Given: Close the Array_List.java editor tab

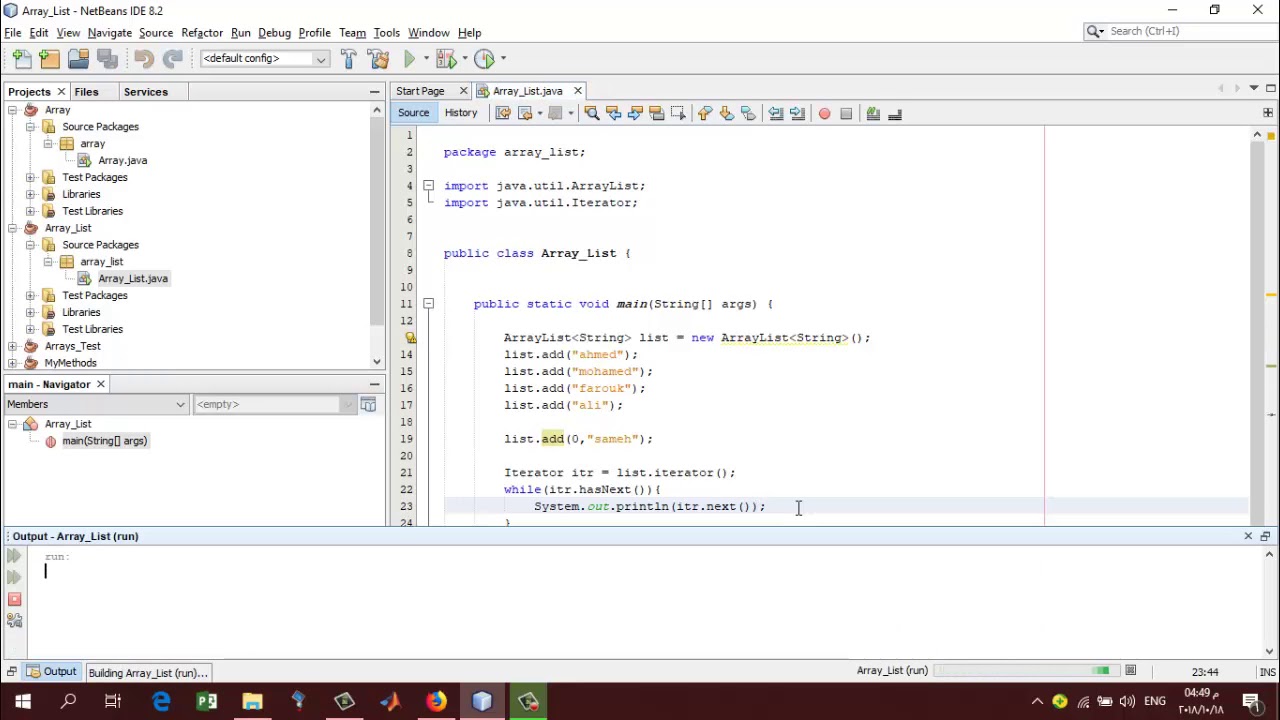Looking at the screenshot, I should (x=577, y=91).
